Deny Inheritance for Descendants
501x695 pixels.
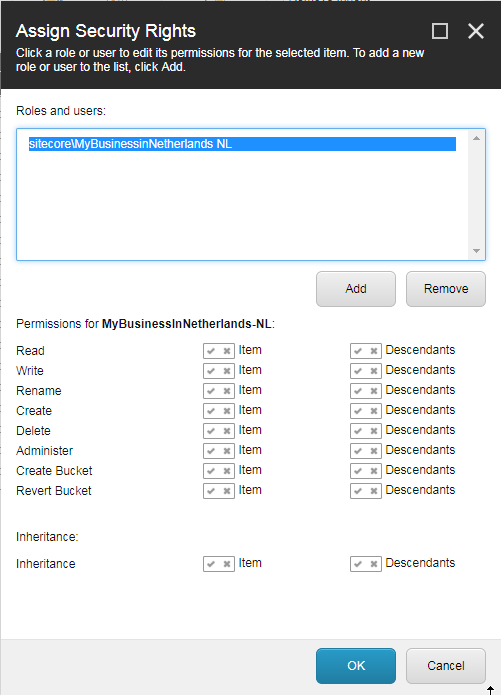[374, 564]
